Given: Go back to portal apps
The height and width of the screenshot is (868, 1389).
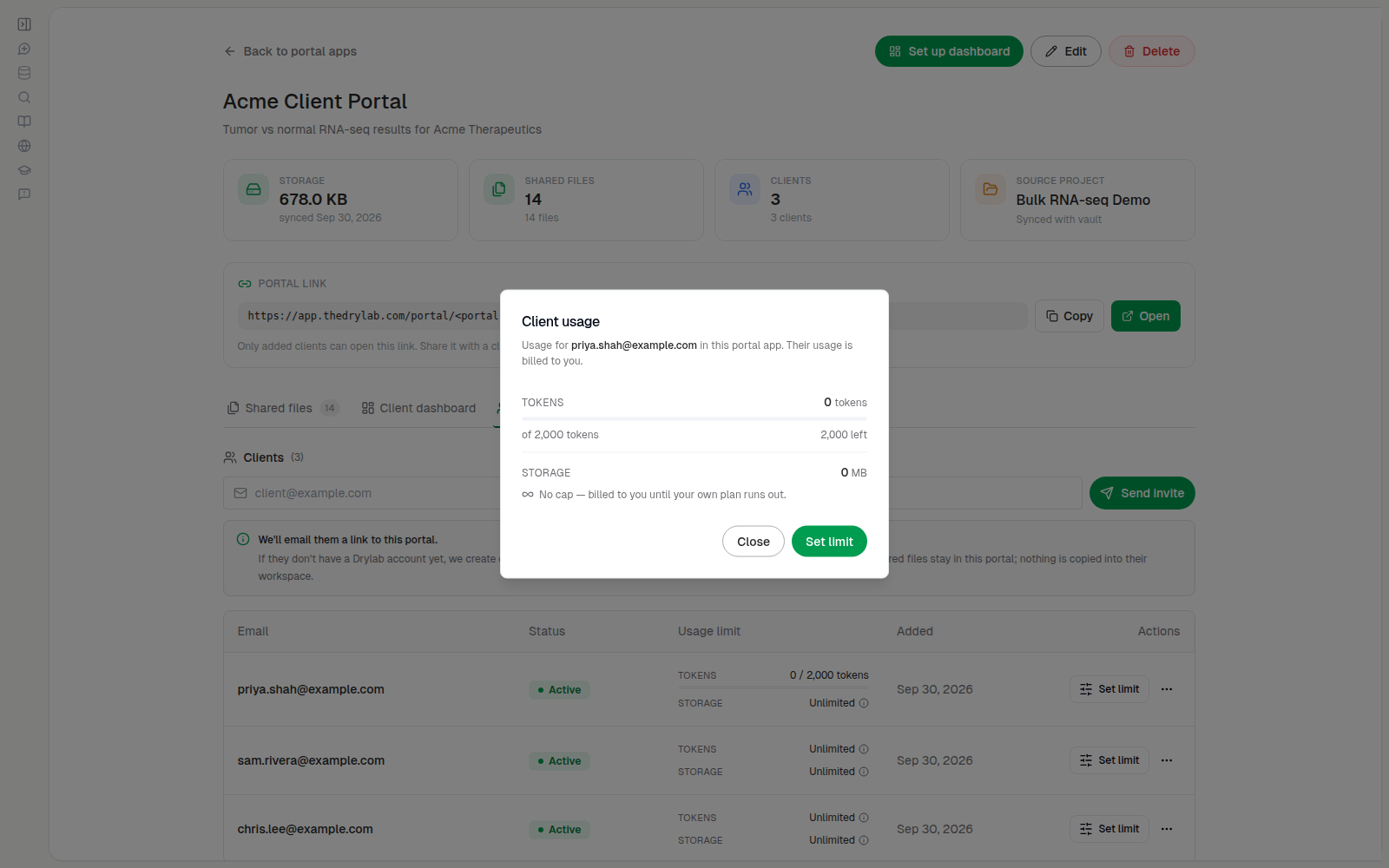Looking at the screenshot, I should point(290,51).
